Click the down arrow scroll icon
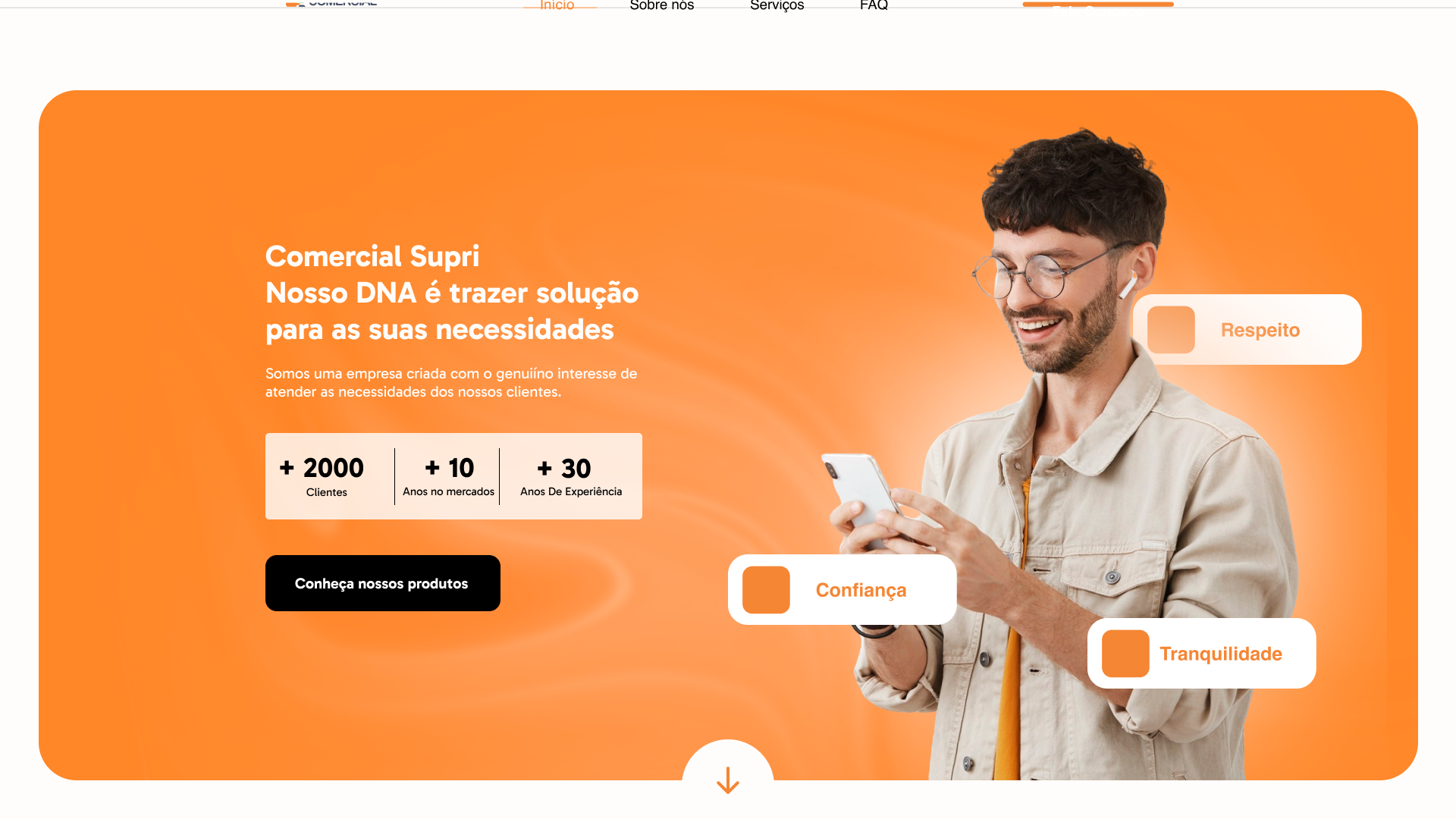1456x819 pixels. [x=728, y=780]
